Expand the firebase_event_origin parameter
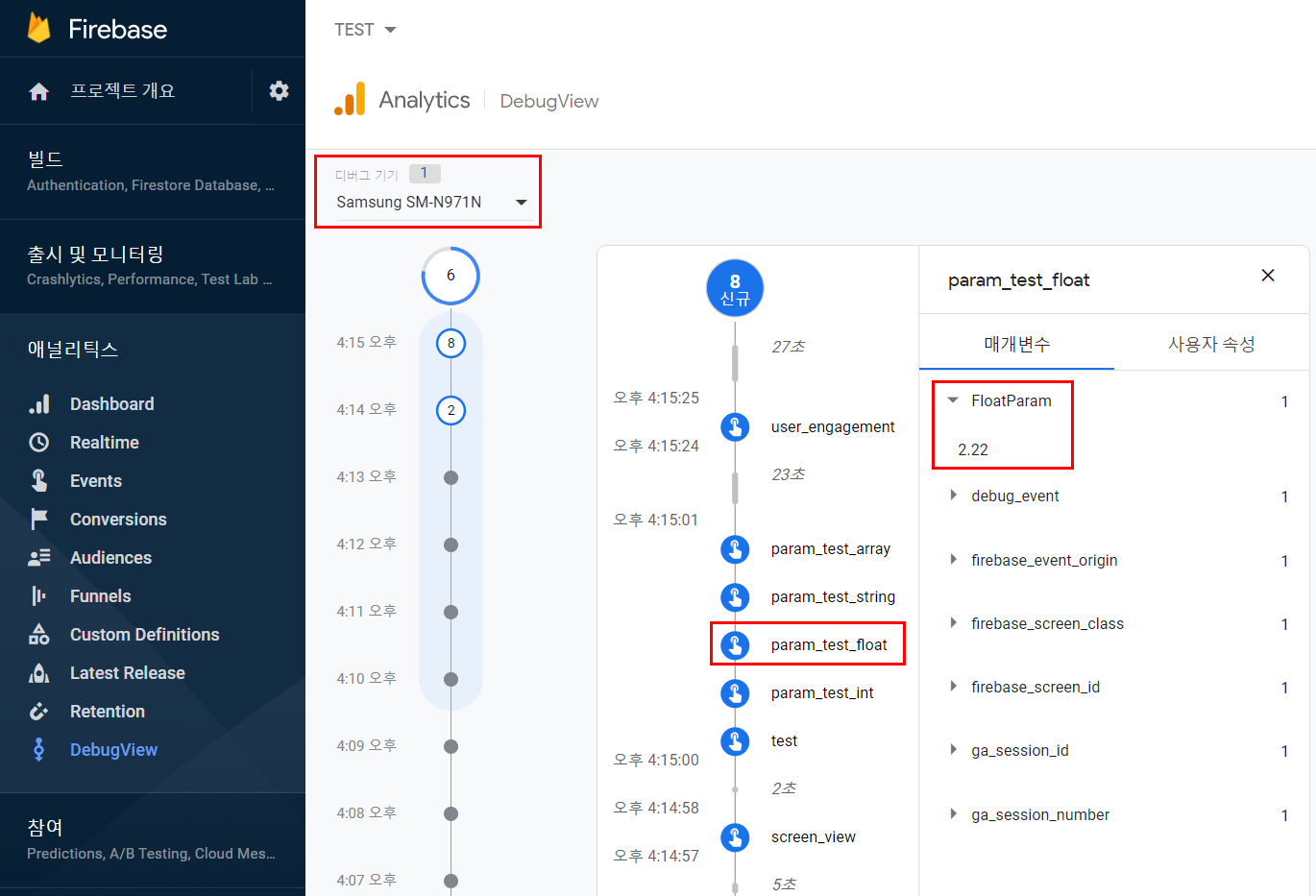1316x896 pixels. pyautogui.click(x=953, y=560)
